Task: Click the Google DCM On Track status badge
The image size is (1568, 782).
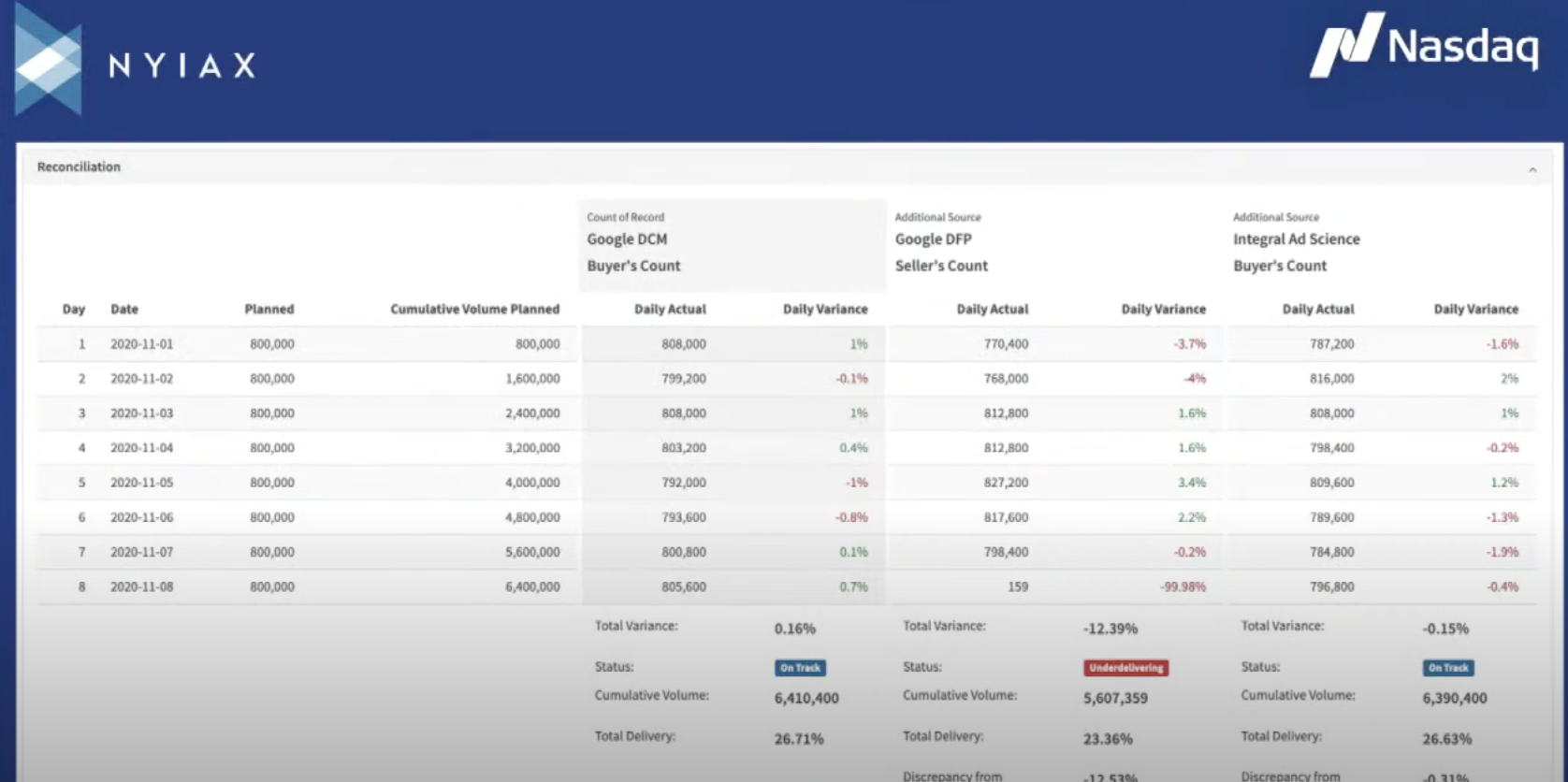Action: coord(800,668)
